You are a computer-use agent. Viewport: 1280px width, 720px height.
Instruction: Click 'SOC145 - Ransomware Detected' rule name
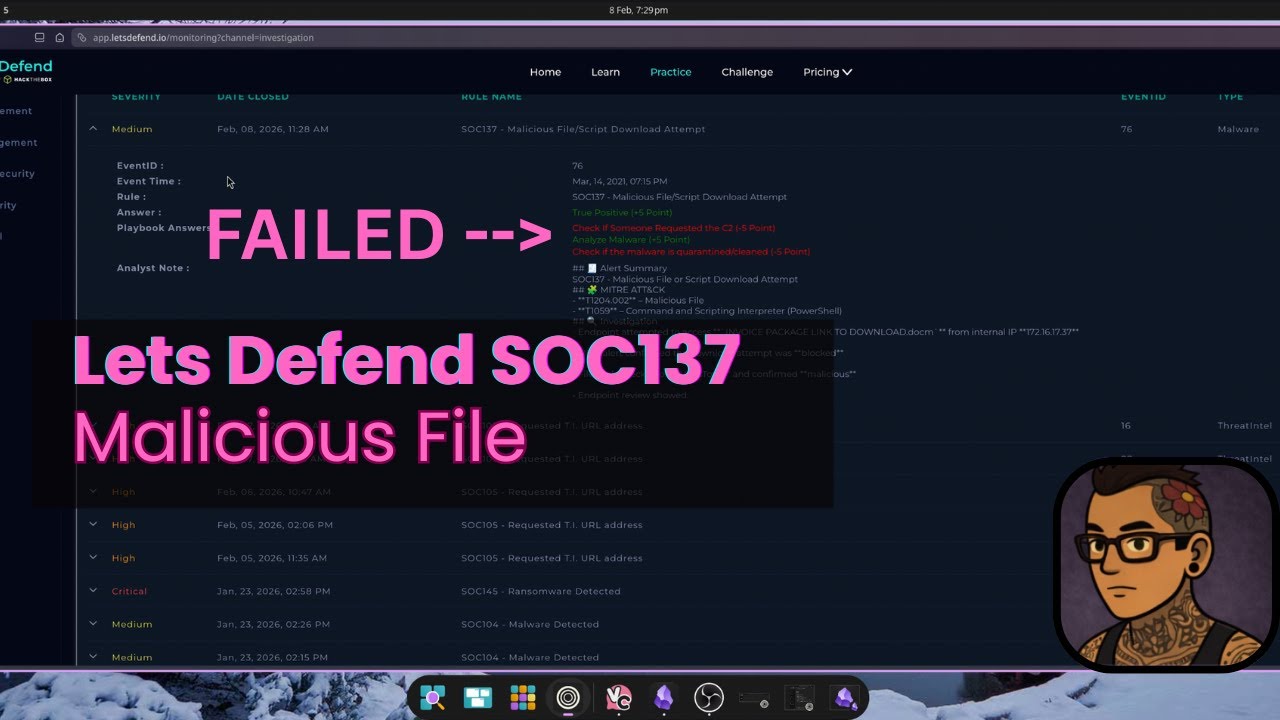(541, 590)
